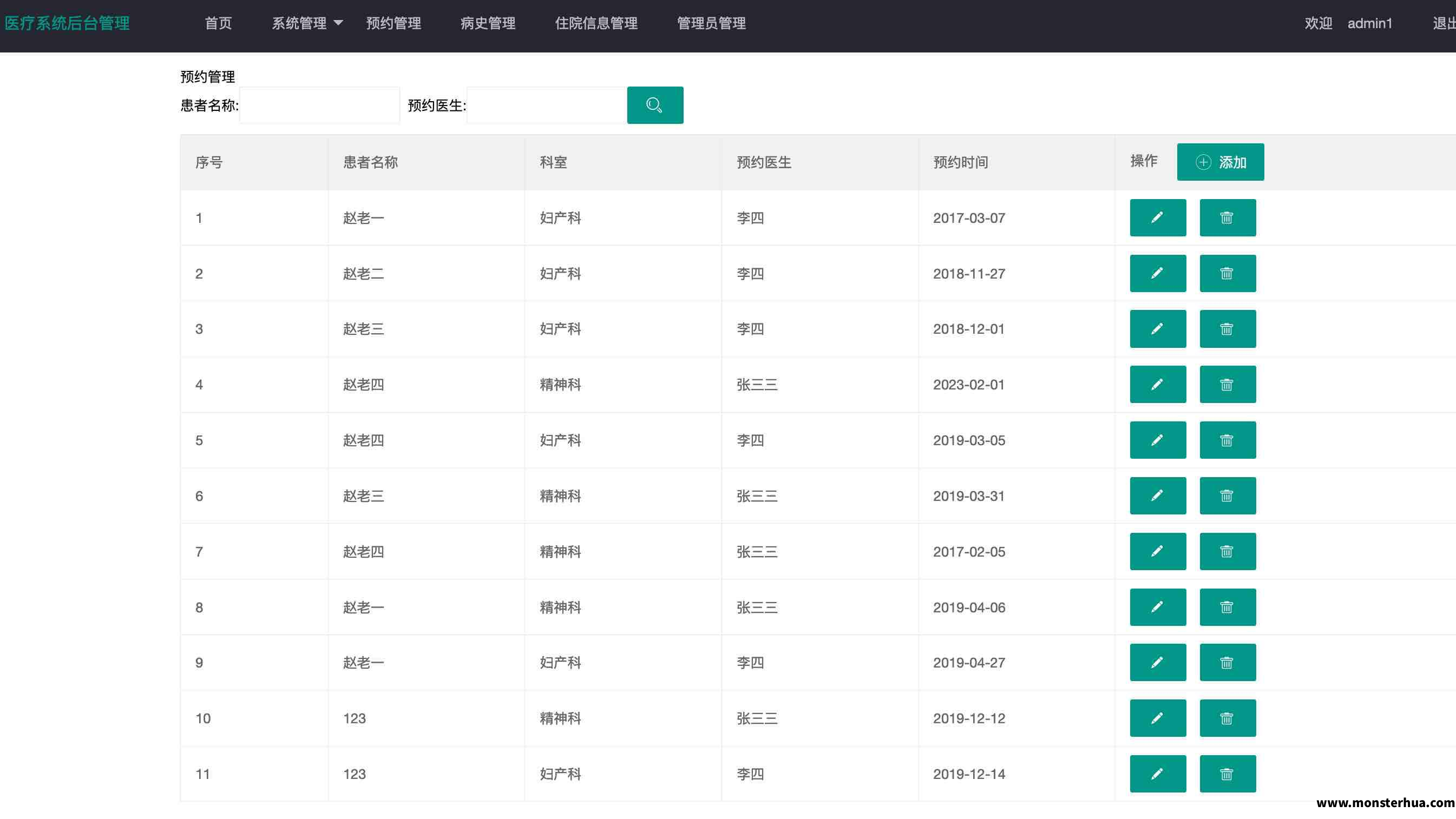
Task: Edit row 8 appointment dated 2019-04-06
Action: 1158,607
